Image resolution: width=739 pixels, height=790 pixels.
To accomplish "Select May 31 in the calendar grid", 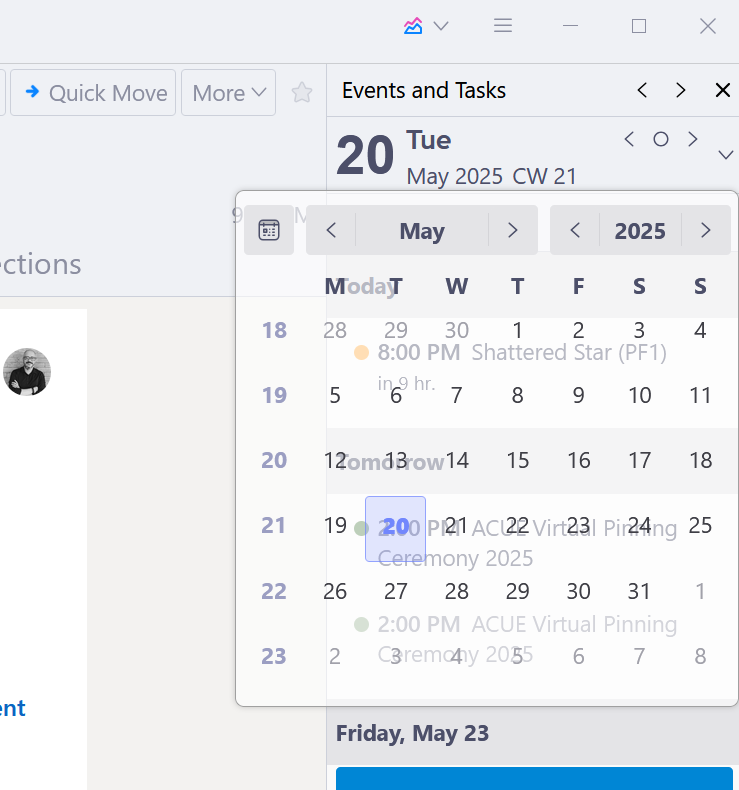I will [x=639, y=591].
